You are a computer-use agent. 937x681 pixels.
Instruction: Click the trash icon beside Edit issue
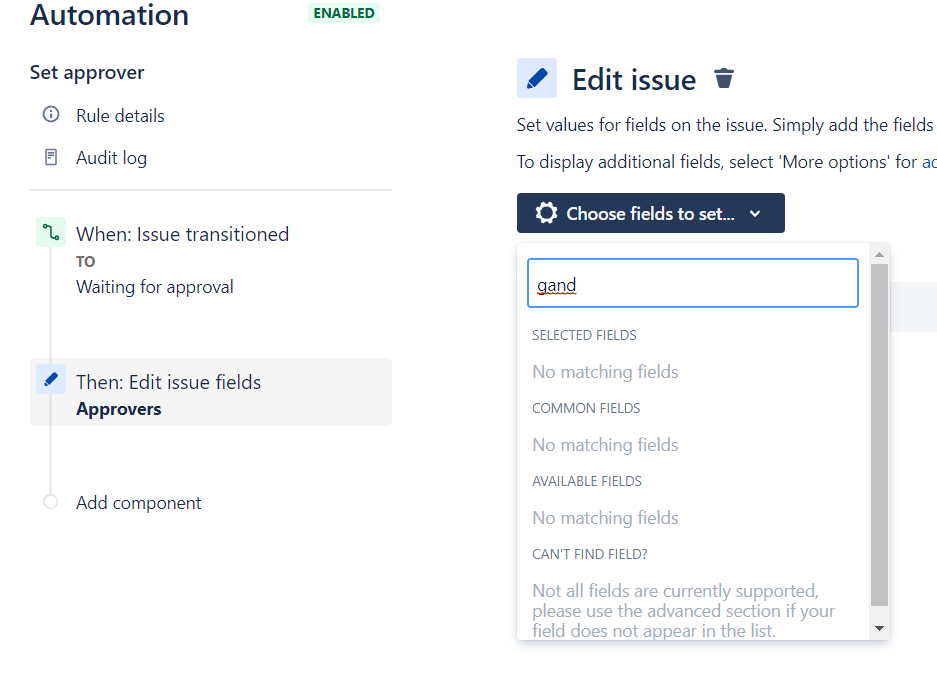coord(725,78)
